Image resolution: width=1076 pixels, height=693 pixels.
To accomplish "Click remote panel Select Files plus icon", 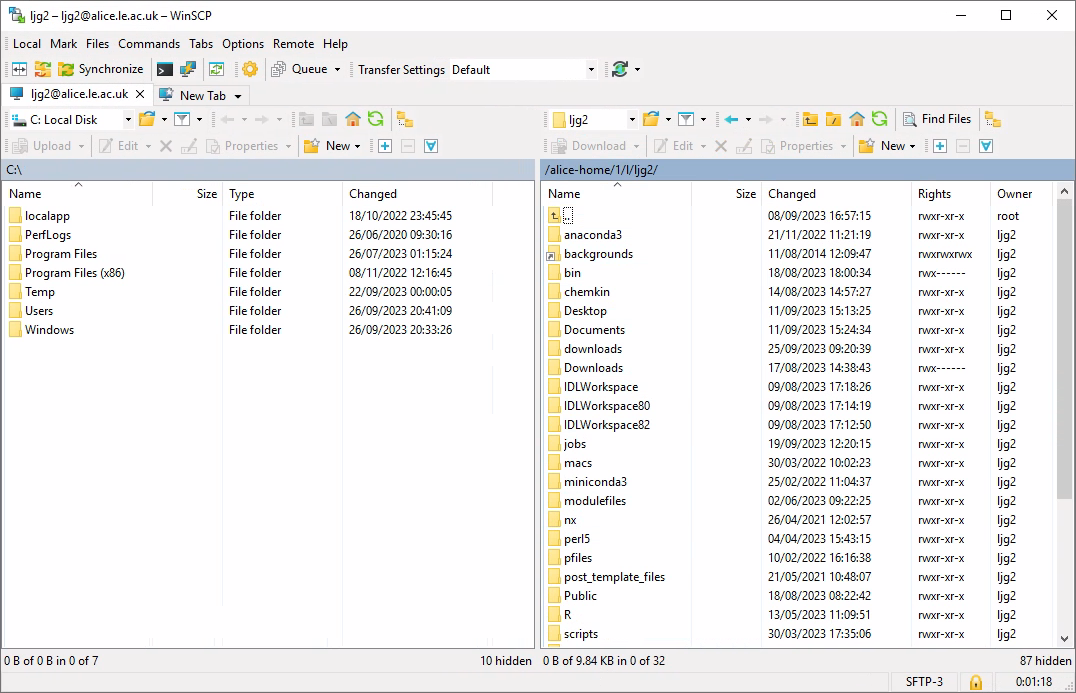I will pos(940,145).
